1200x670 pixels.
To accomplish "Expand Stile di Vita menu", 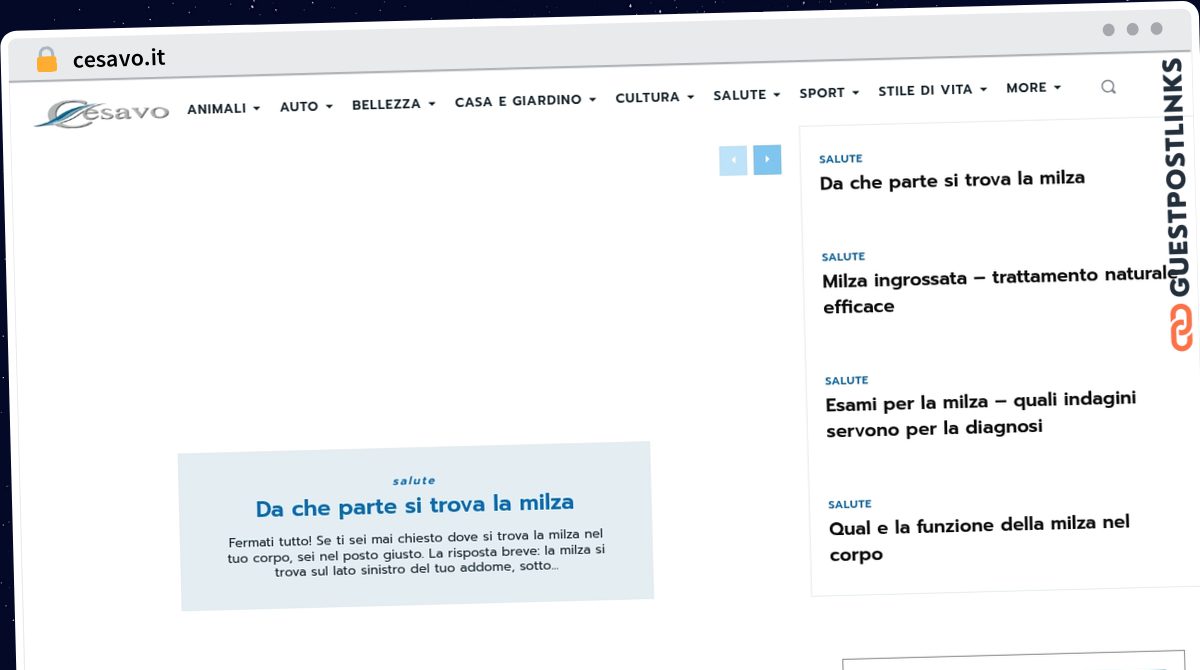I will tap(933, 90).
